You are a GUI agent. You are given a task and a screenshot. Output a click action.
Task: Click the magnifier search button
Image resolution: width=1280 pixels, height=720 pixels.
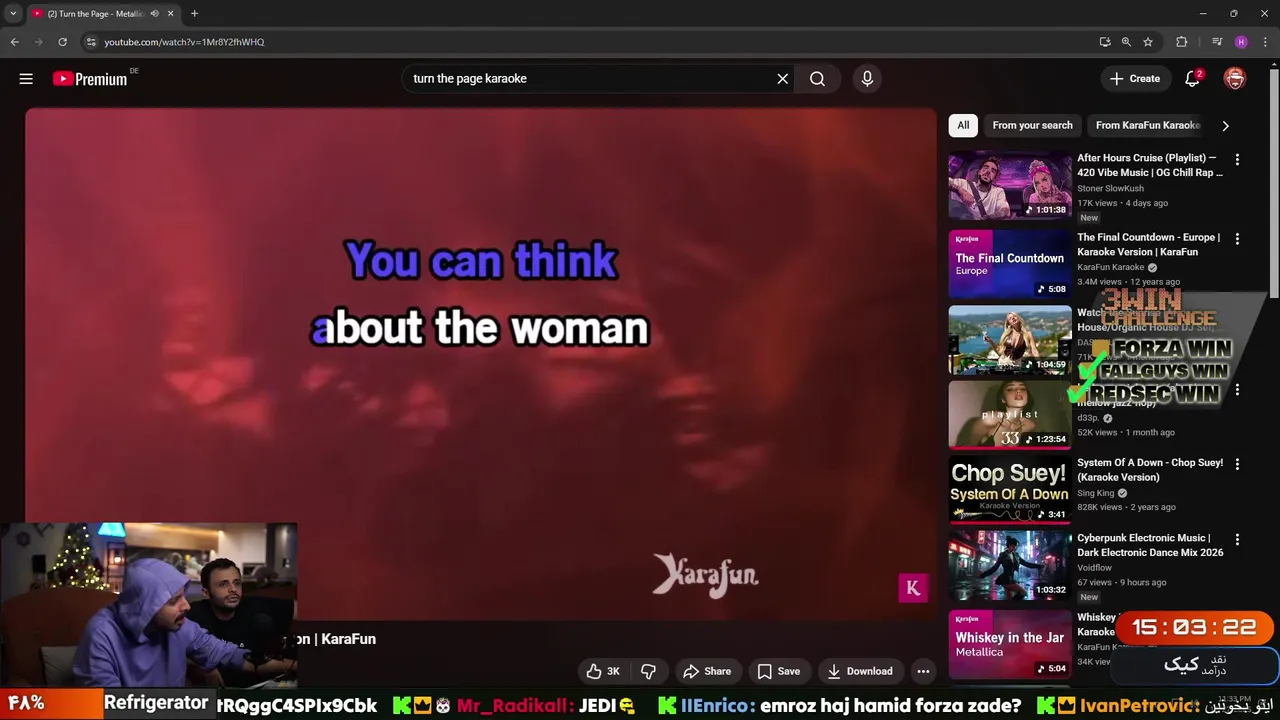tap(818, 79)
